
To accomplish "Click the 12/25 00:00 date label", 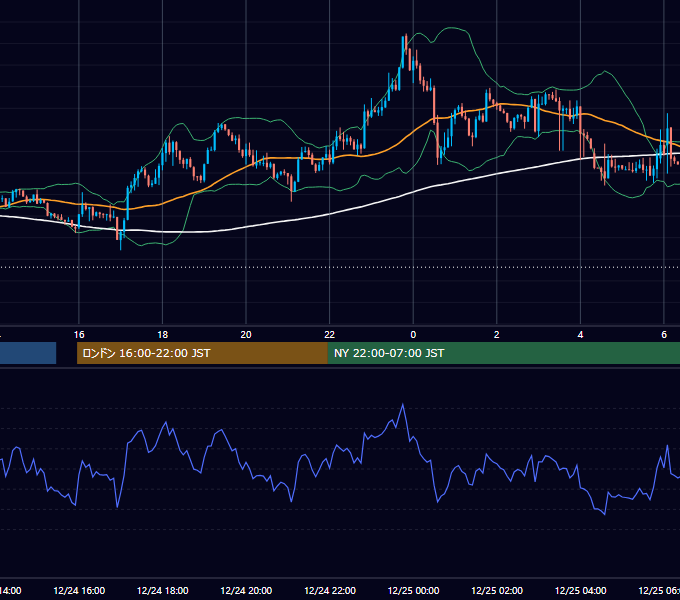I will (413, 591).
